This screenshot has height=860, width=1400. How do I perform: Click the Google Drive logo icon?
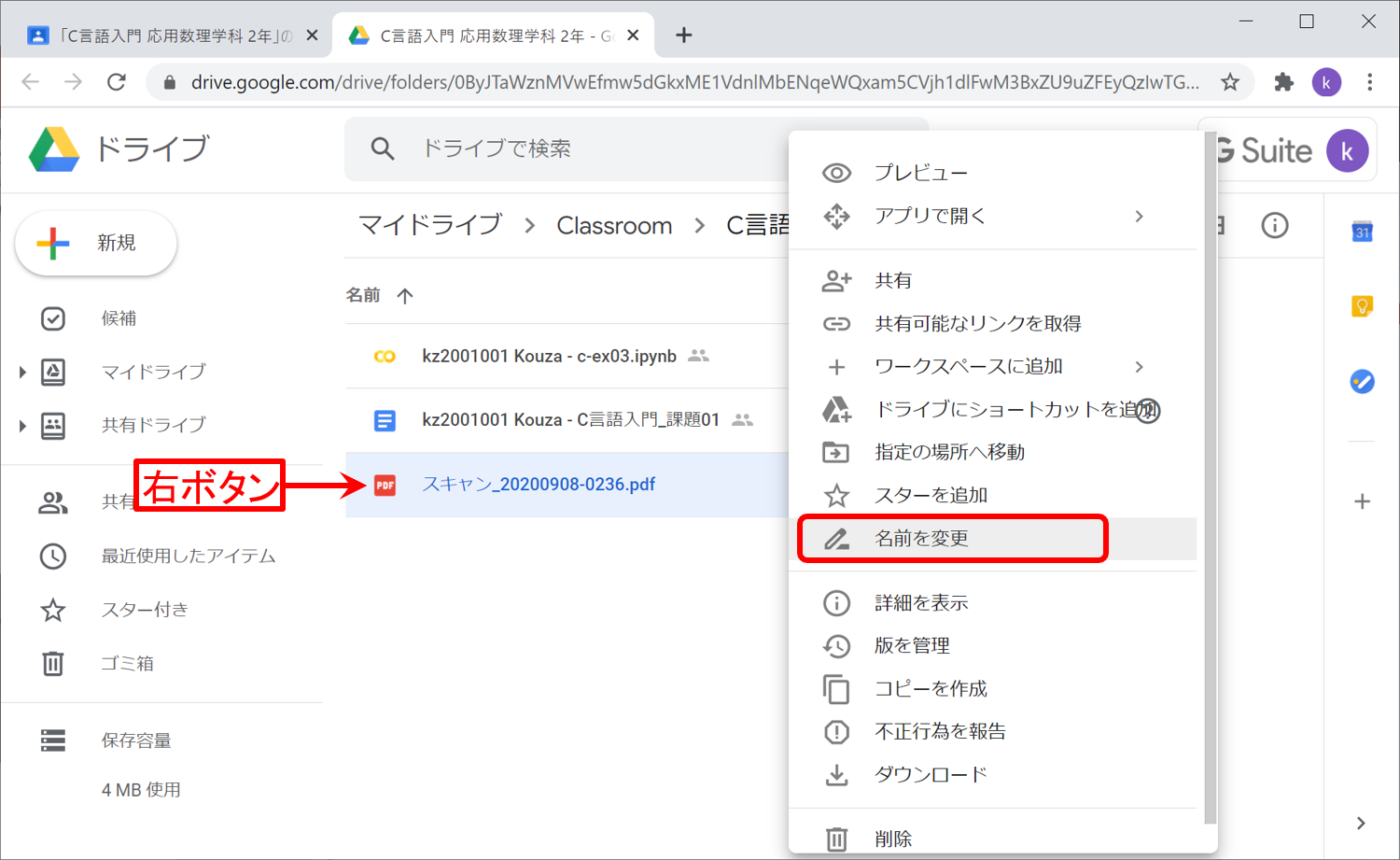click(54, 149)
